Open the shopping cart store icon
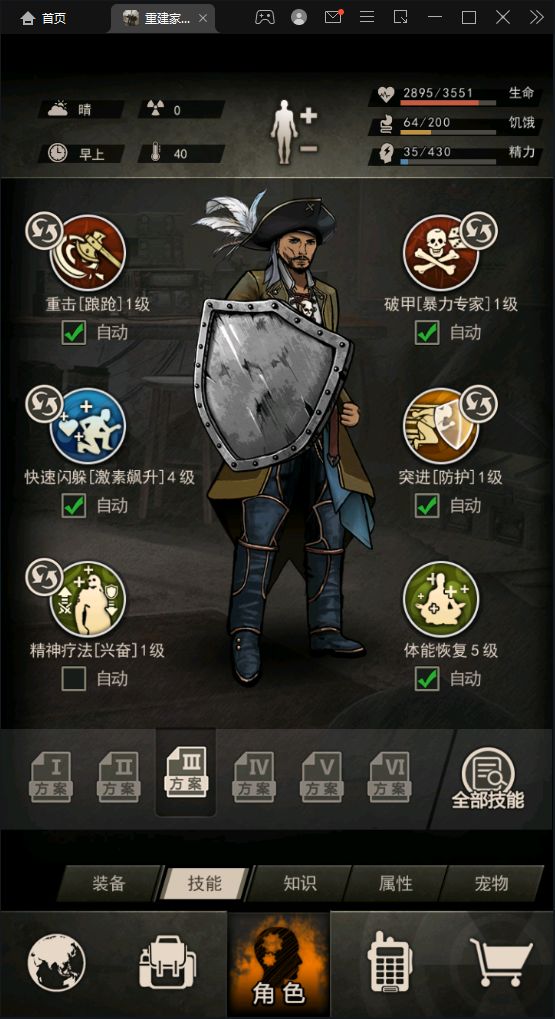Screen dimensions: 555x1019 (501, 964)
